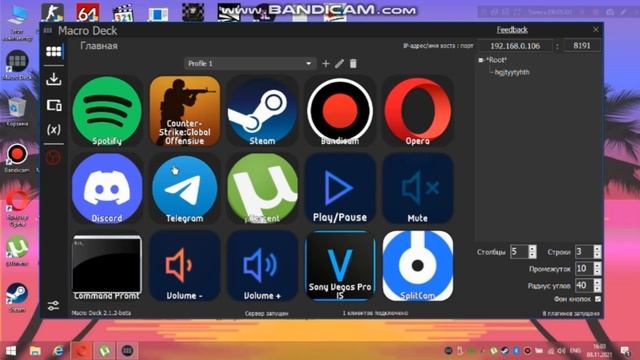The width and height of the screenshot is (640, 360).
Task: Select the Discord deck button
Action: click(x=107, y=188)
